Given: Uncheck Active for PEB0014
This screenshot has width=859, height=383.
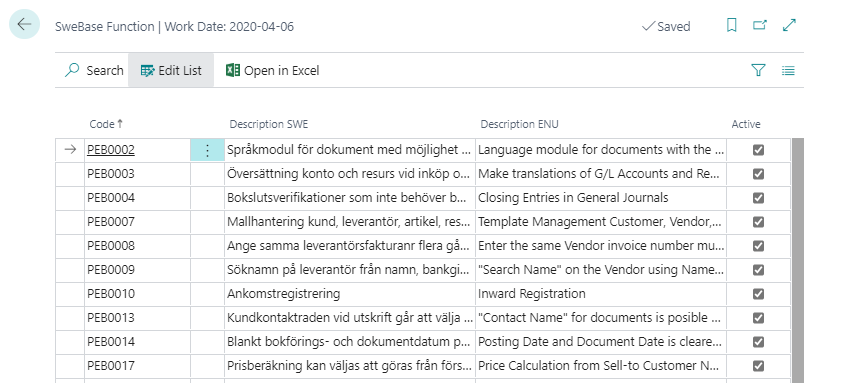Looking at the screenshot, I should (758, 342).
